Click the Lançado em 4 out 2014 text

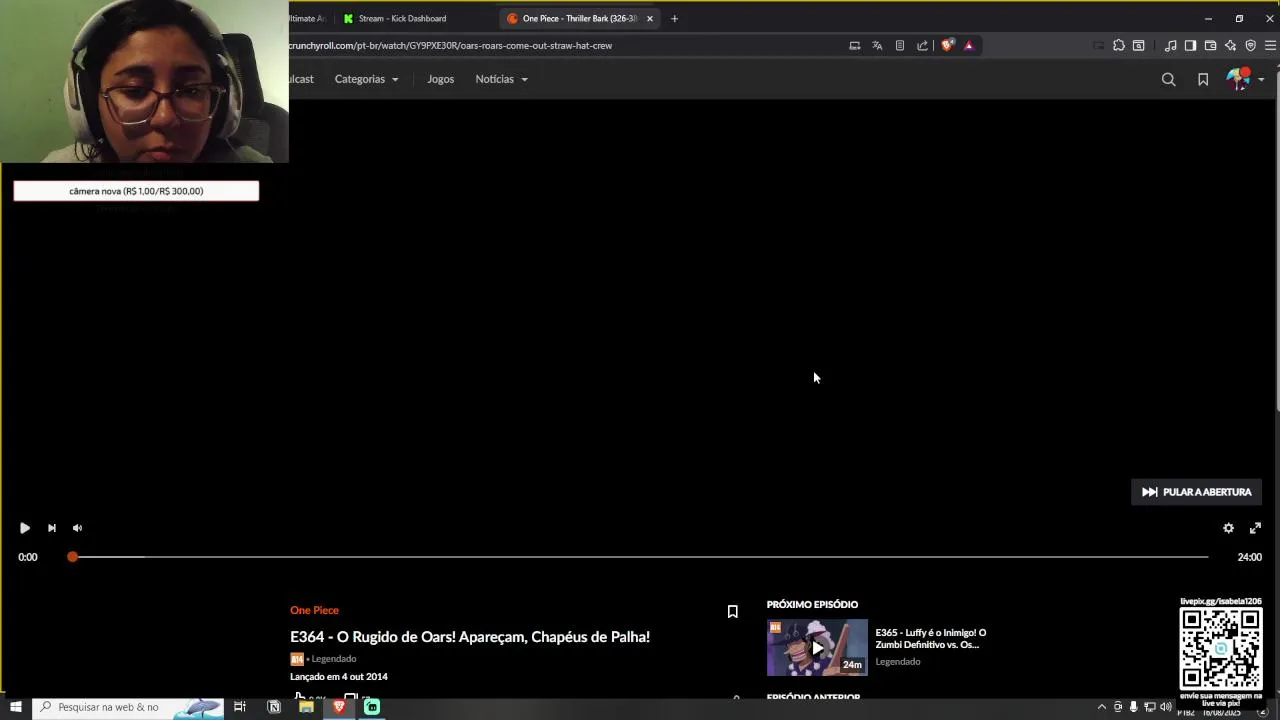[339, 677]
